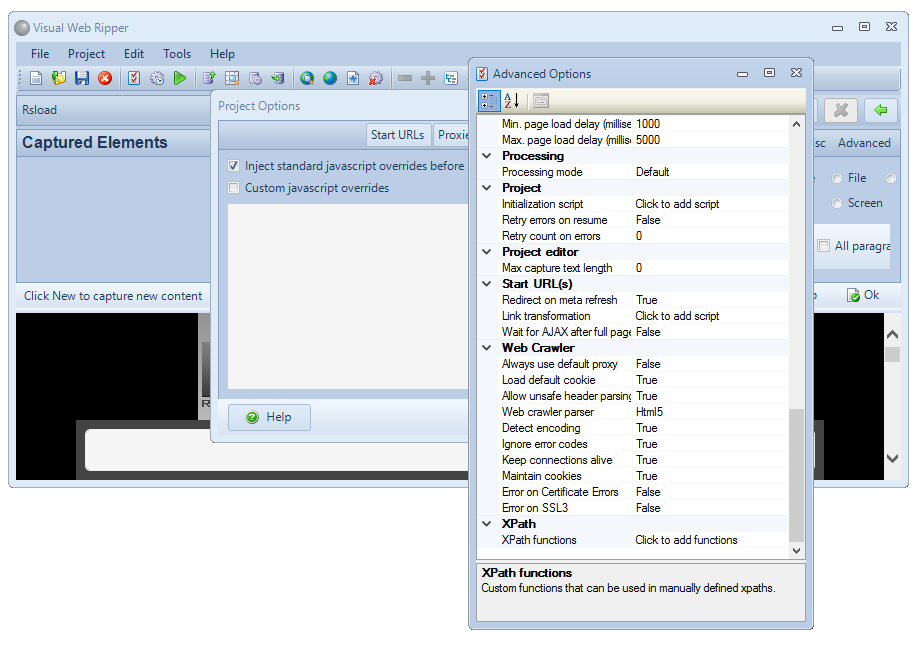Click the gray X delete button beside green arrow
Image resolution: width=918 pixels, height=655 pixels.
pyautogui.click(x=841, y=110)
